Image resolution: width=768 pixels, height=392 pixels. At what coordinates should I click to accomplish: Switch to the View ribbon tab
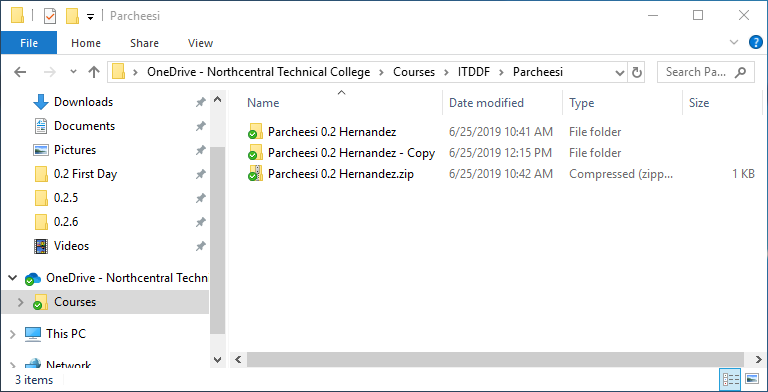pyautogui.click(x=200, y=43)
